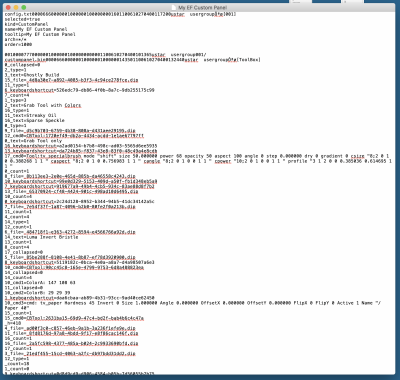Click the text=Streaky Oil line
This screenshot has width=400, height=380.
[x=30, y=115]
